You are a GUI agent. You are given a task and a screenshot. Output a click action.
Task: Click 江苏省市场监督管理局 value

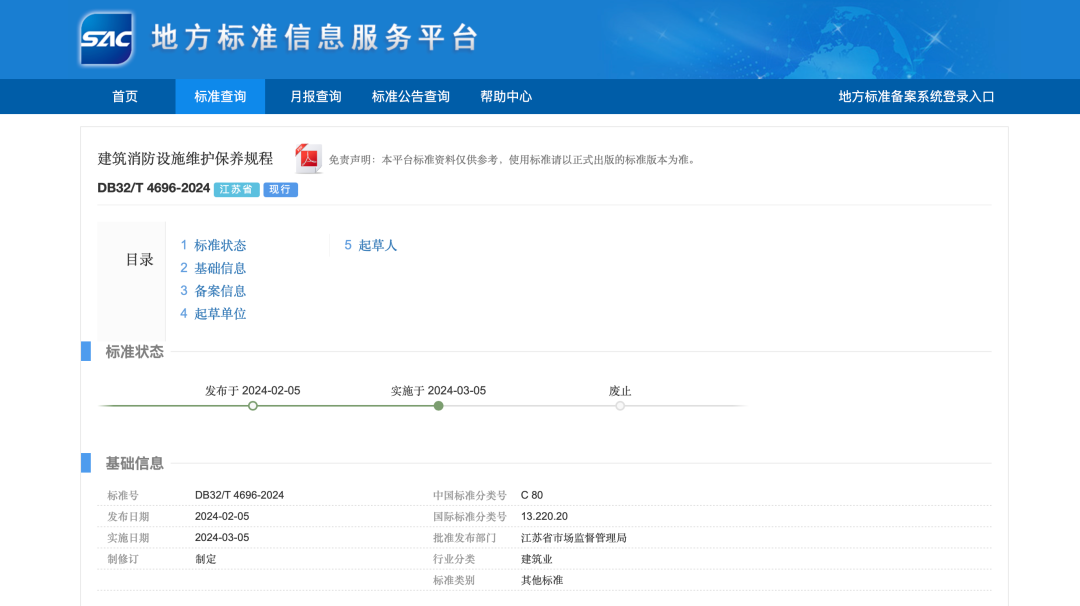pyautogui.click(x=574, y=538)
